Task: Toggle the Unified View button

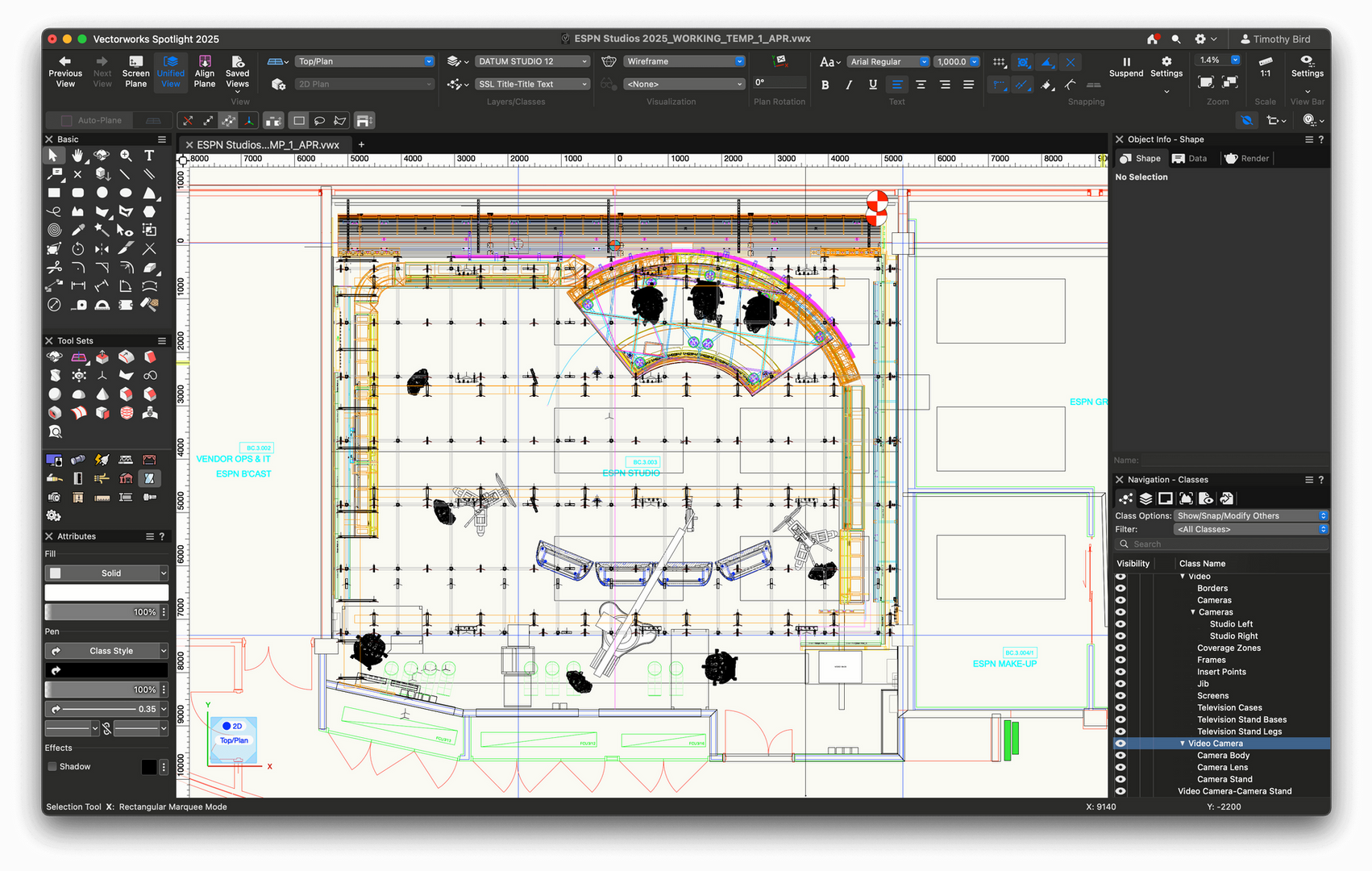Action: tap(171, 72)
